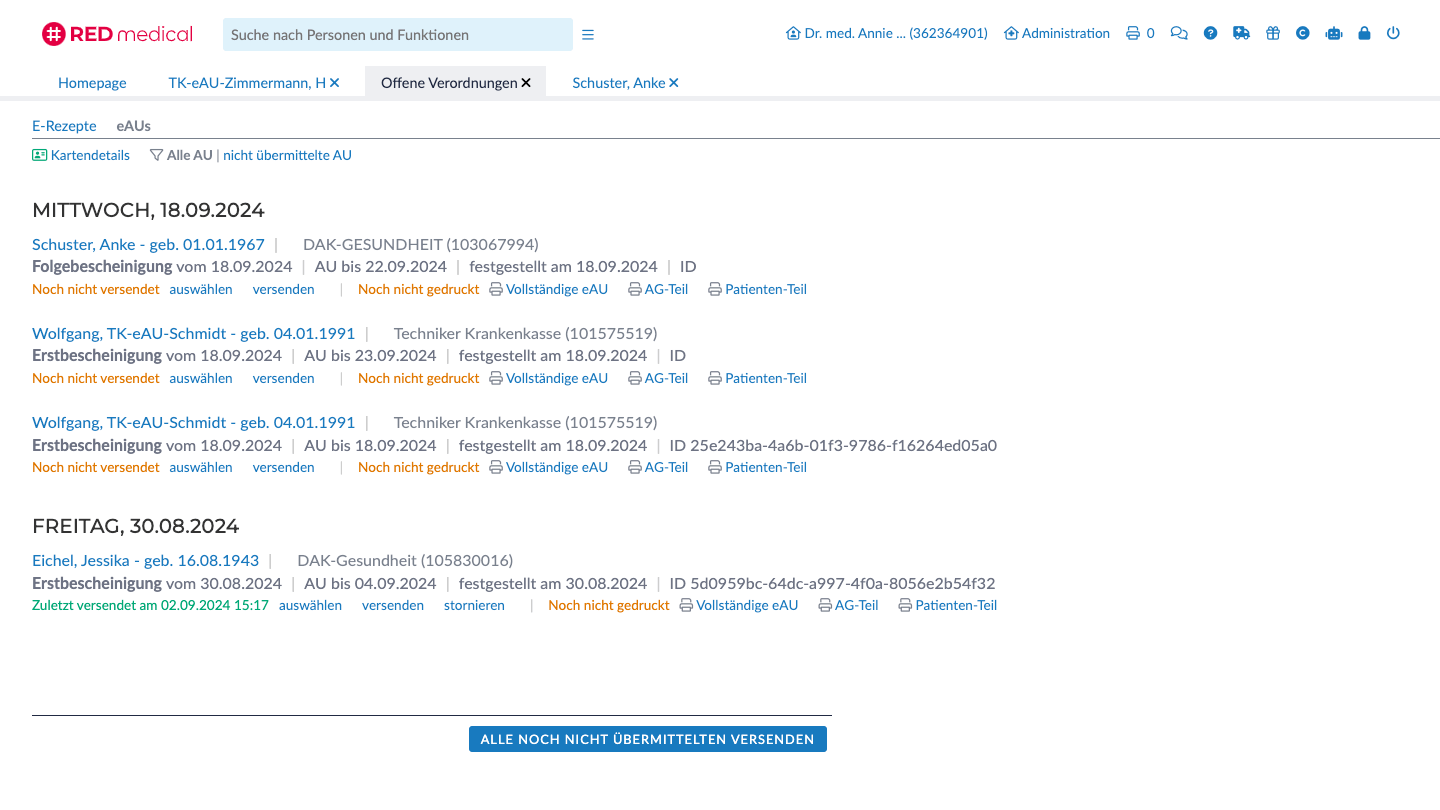This screenshot has height=810, width=1440.
Task: Print Patienten-Teil for Wolfgang AU bis 18.09.2024
Action: pyautogui.click(x=757, y=467)
